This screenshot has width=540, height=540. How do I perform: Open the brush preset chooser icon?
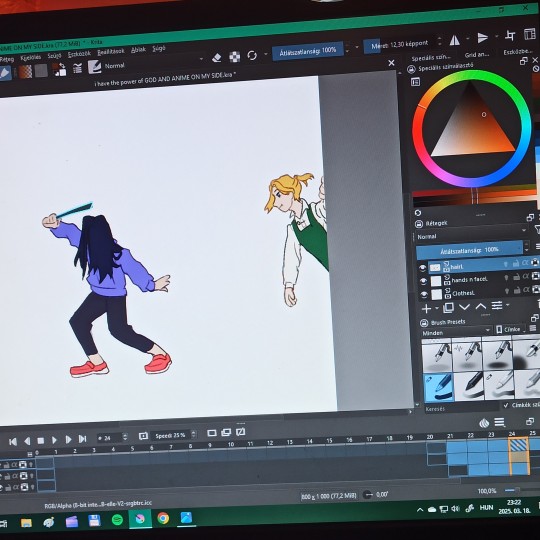(94, 67)
